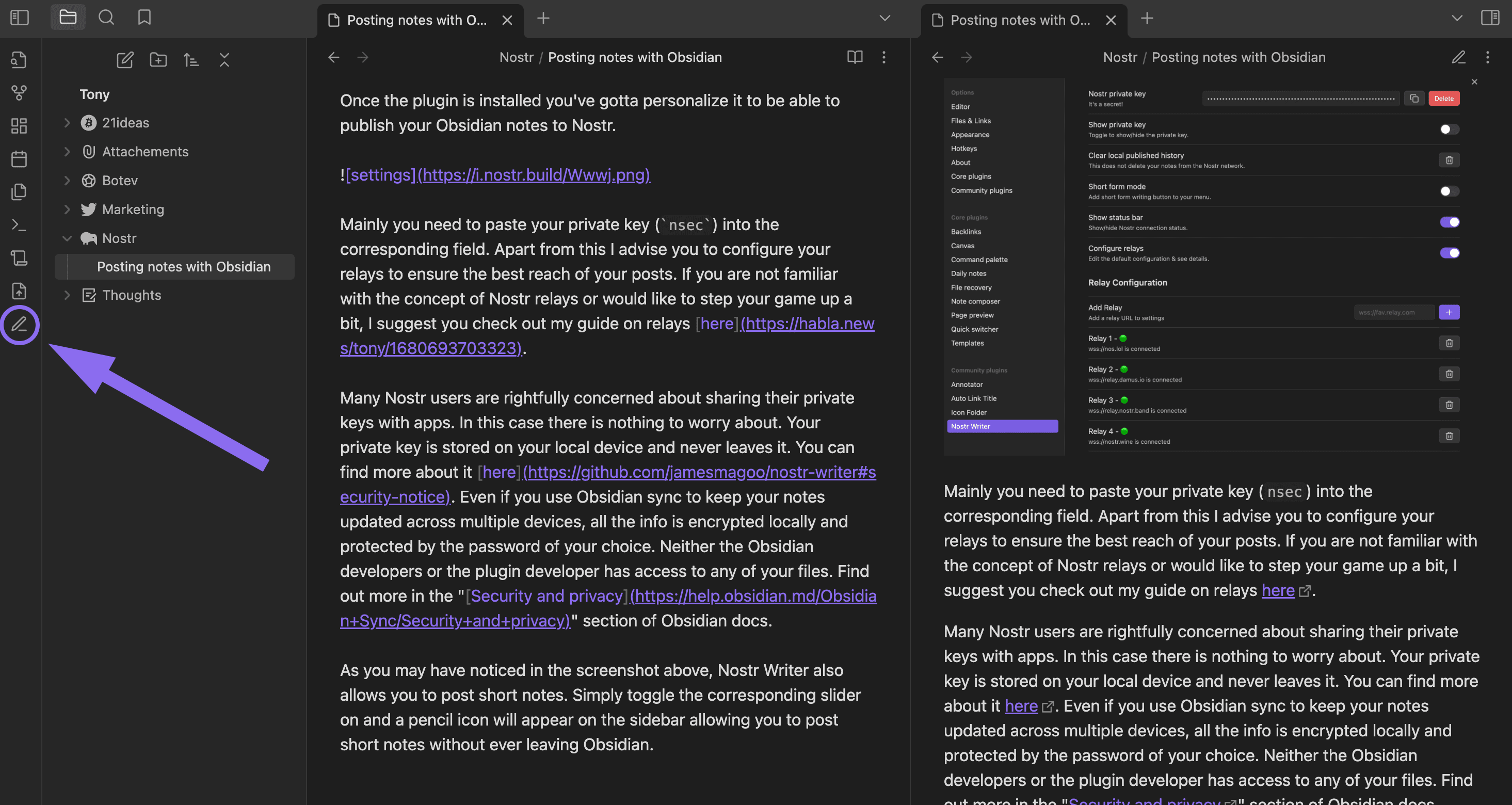1512x805 pixels.
Task: Click the file upload publish ribbon icon
Action: 20,291
